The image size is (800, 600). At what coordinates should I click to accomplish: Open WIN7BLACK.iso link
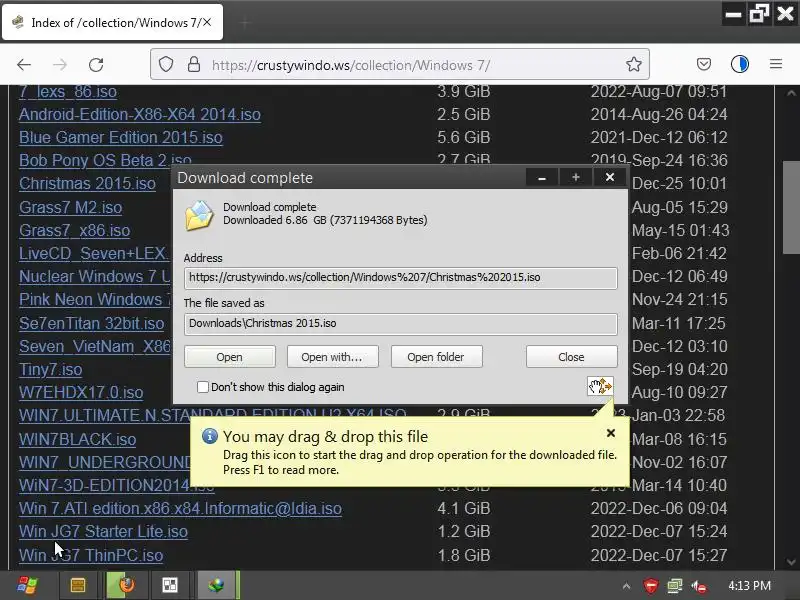point(78,439)
